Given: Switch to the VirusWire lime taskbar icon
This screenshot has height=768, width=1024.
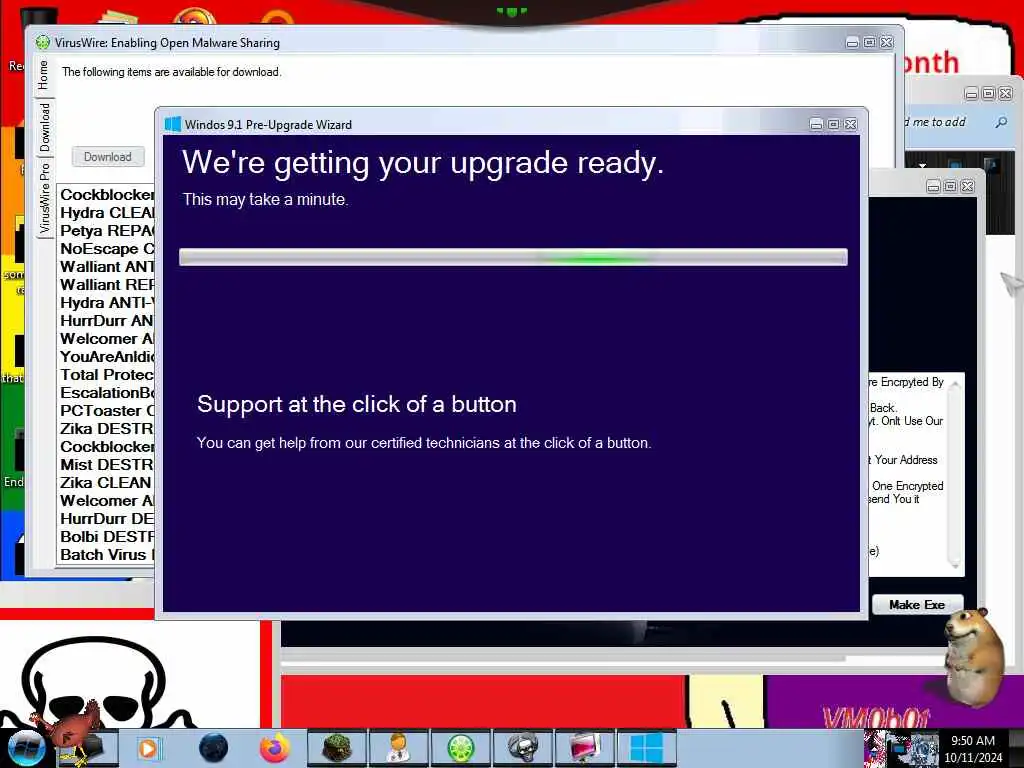Looking at the screenshot, I should point(460,748).
